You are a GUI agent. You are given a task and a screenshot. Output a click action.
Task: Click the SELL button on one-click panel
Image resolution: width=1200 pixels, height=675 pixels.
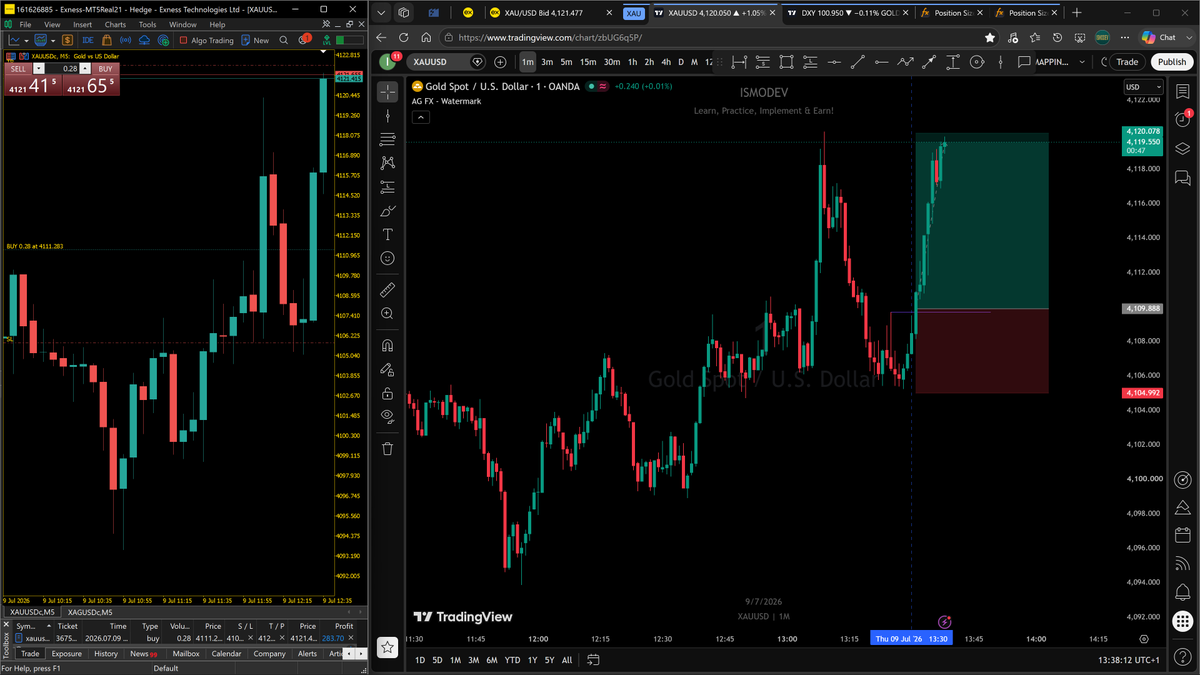pyautogui.click(x=18, y=69)
